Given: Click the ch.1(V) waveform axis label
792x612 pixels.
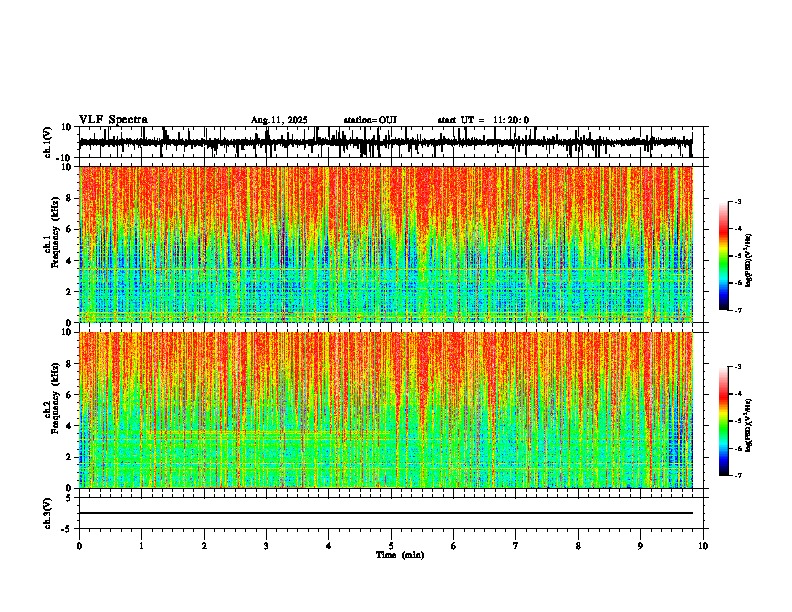Looking at the screenshot, I should pyautogui.click(x=48, y=142).
